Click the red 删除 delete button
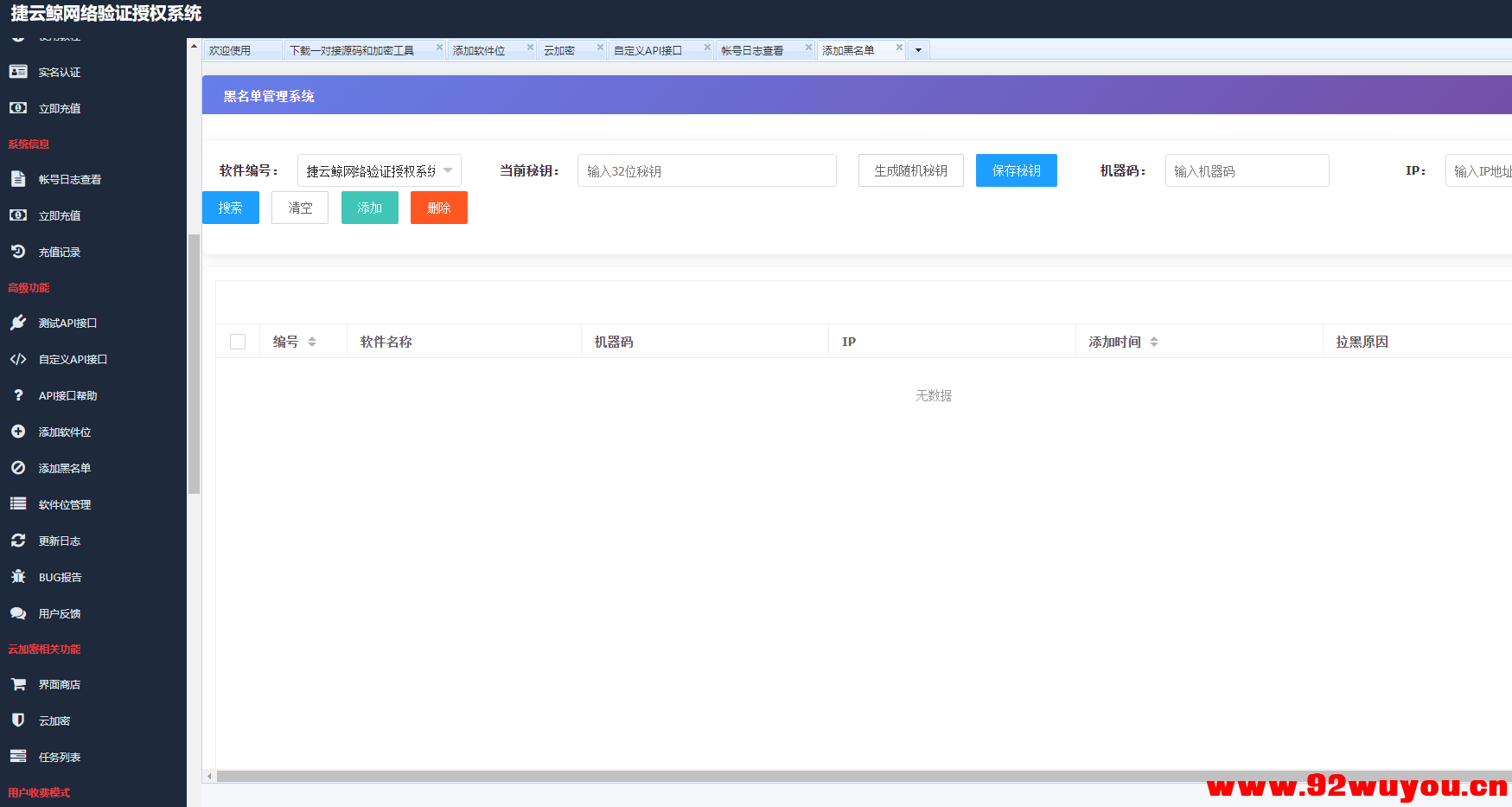This screenshot has height=807, width=1512. [438, 208]
